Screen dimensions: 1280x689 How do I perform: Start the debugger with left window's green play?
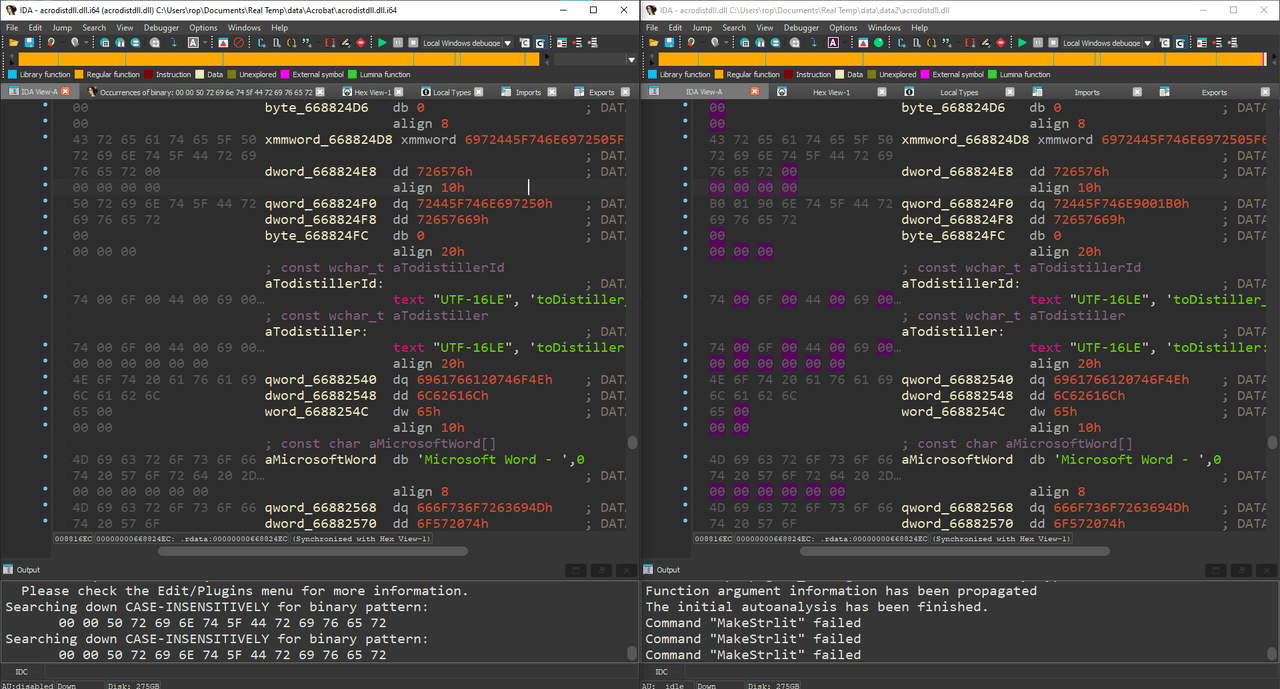pyautogui.click(x=382, y=43)
